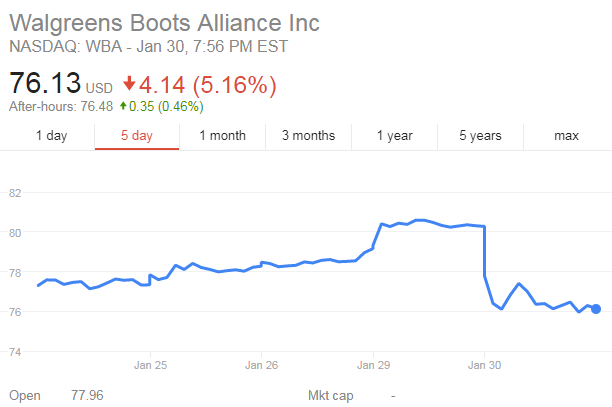Screen dimensions: 612x407
Task: Select the 5 day range tab
Action: (x=137, y=136)
